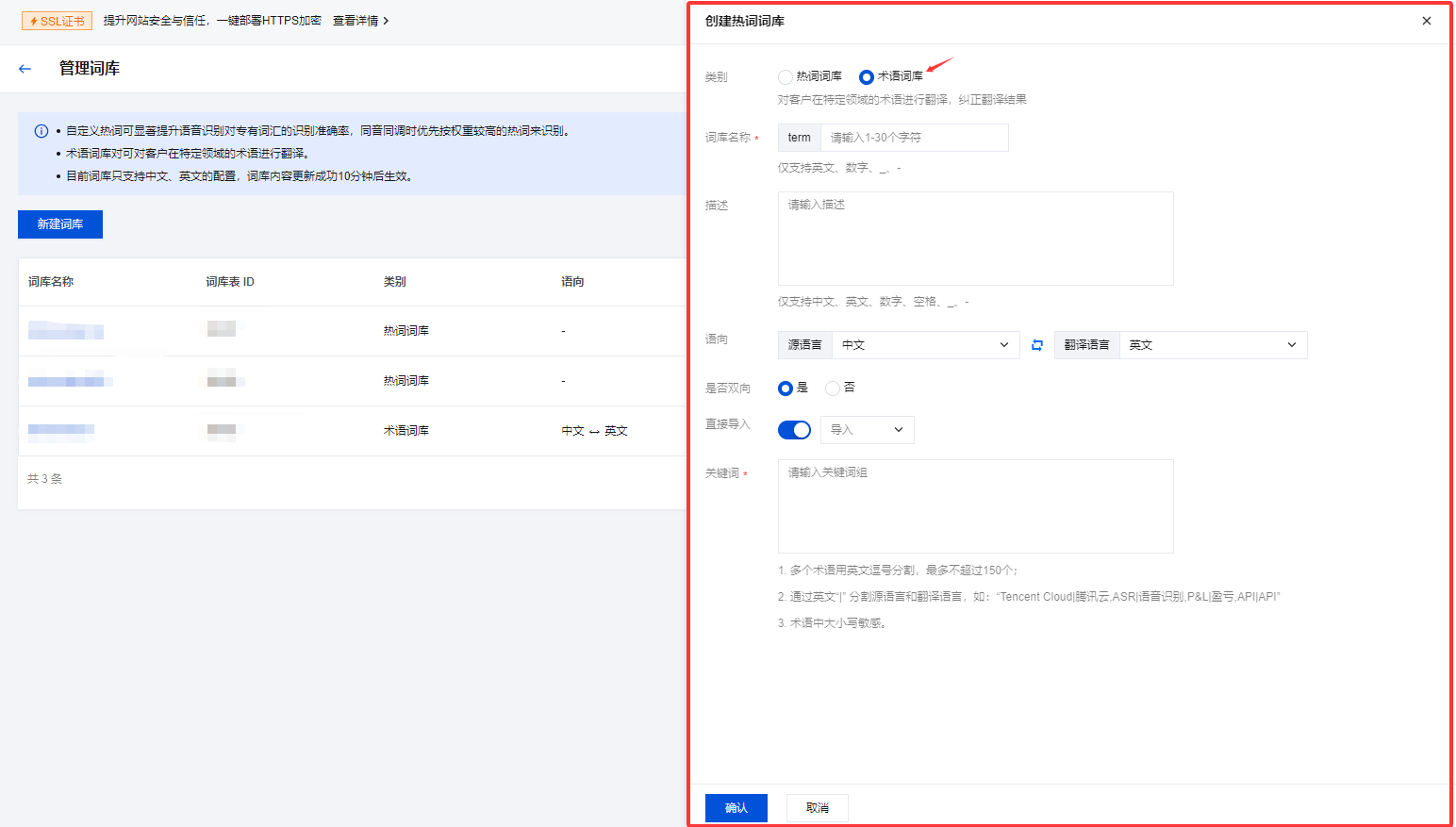The width and height of the screenshot is (1456, 827).
Task: Expand the 导入 dropdown
Action: click(x=867, y=430)
